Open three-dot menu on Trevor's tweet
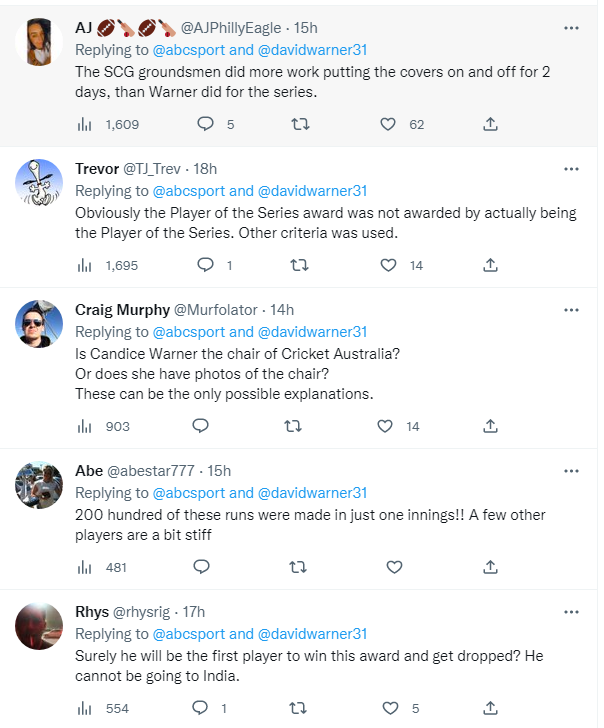 [571, 169]
